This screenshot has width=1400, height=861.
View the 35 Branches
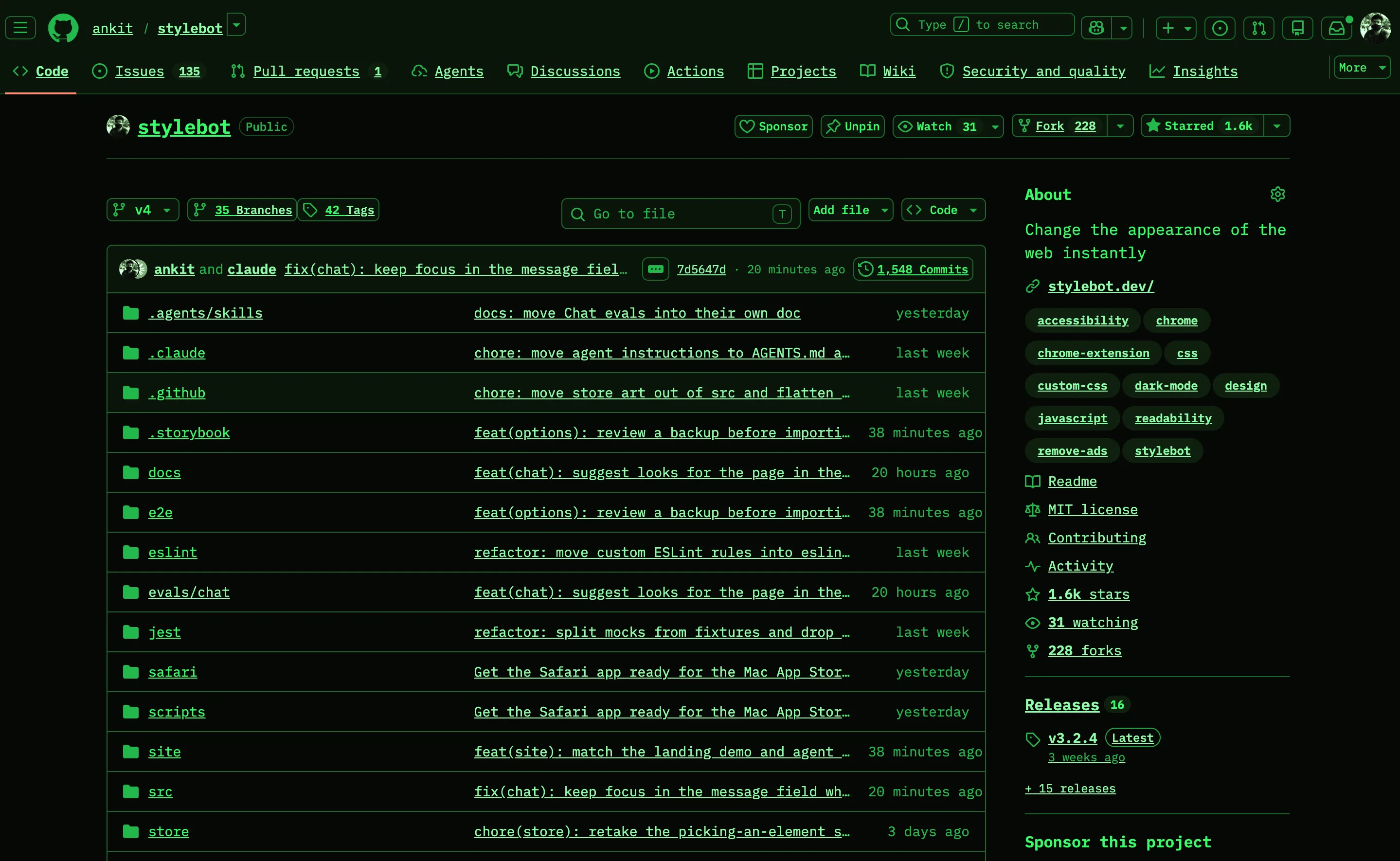tap(242, 210)
